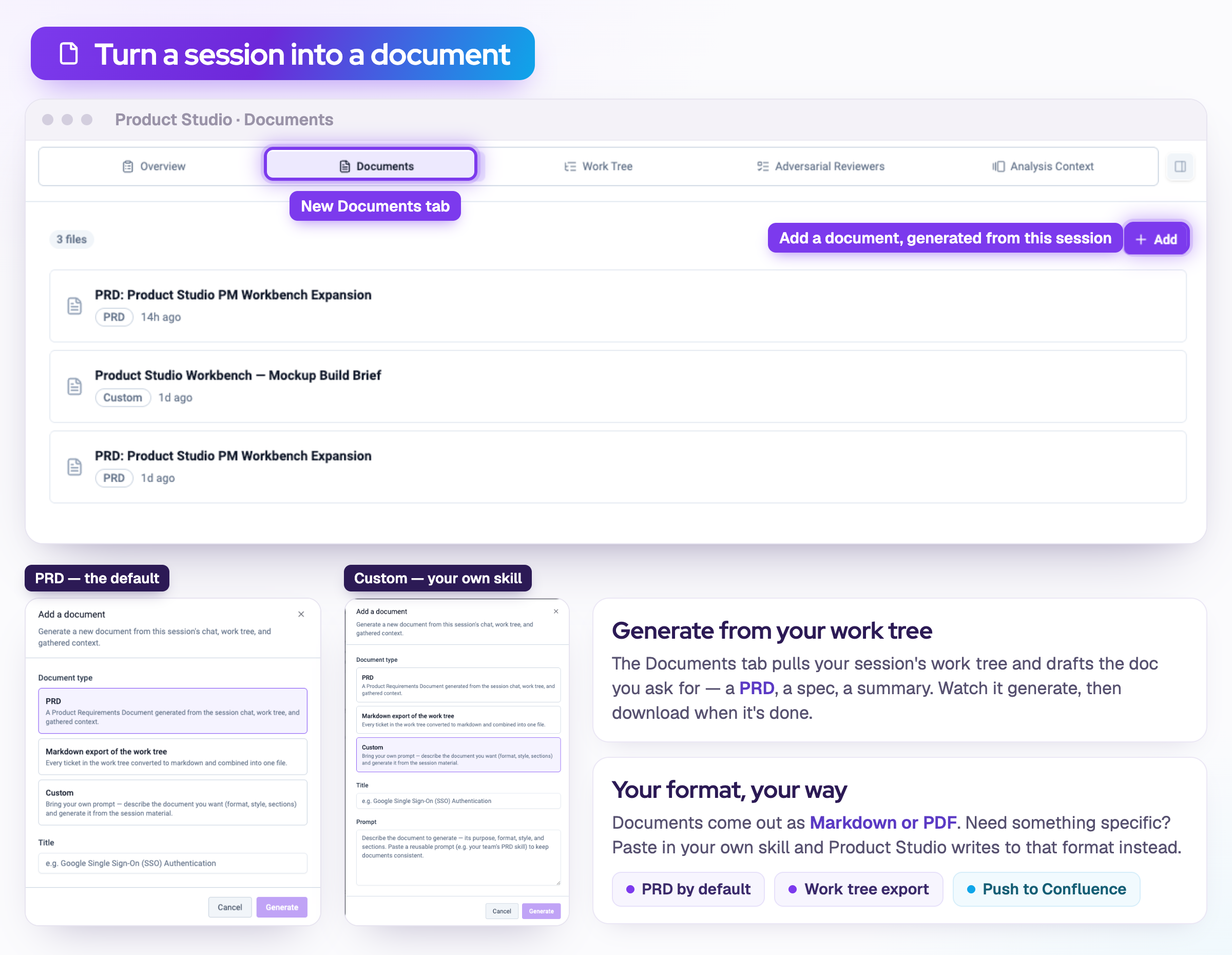Select Markdown export option in PRD default dialog

172,756
